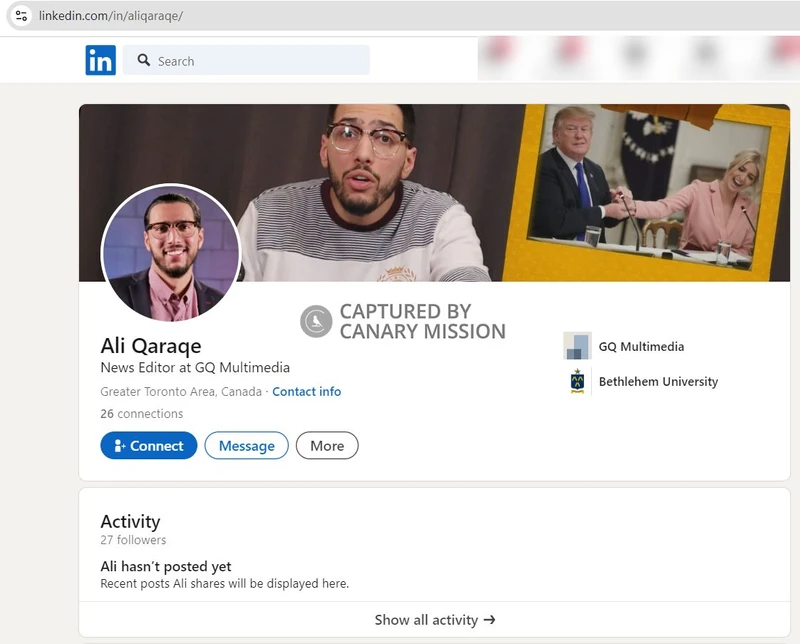Click Show all activity link
Screen dimensions: 800x644
(435, 620)
